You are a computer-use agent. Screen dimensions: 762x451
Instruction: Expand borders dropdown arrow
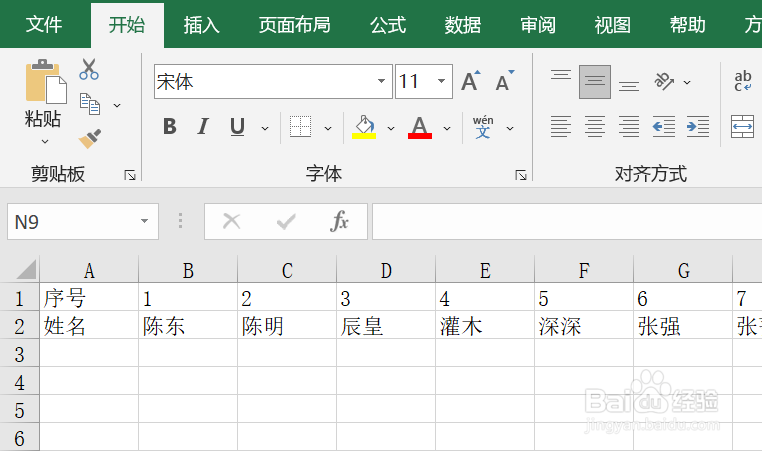click(328, 128)
